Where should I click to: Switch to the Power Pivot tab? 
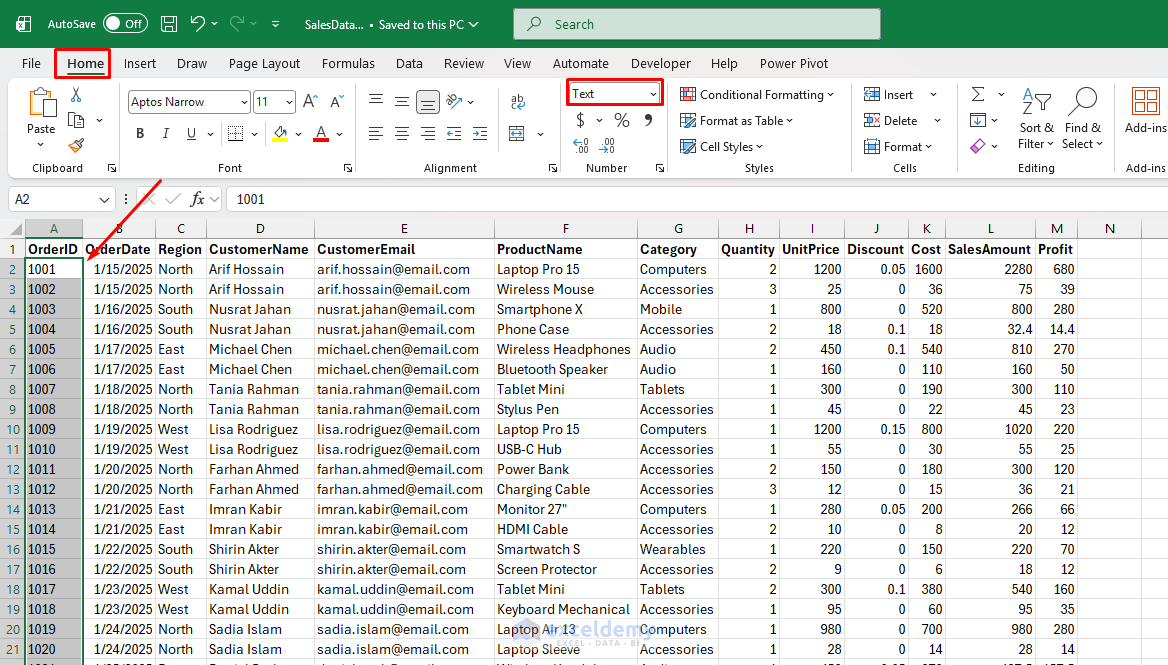click(x=794, y=63)
